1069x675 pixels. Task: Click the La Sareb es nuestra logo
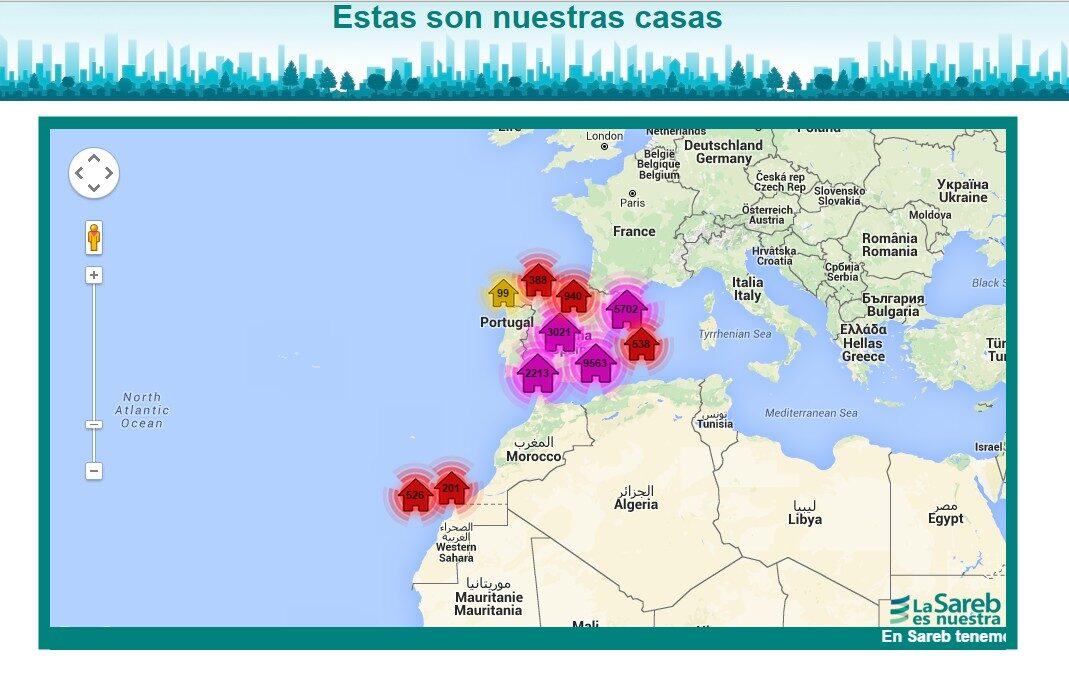[945, 608]
